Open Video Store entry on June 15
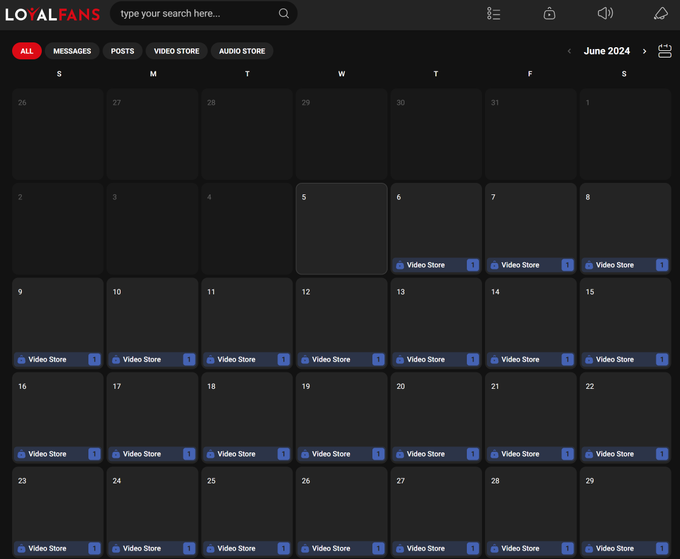Screen dimensions: 680x559 point(625,360)
